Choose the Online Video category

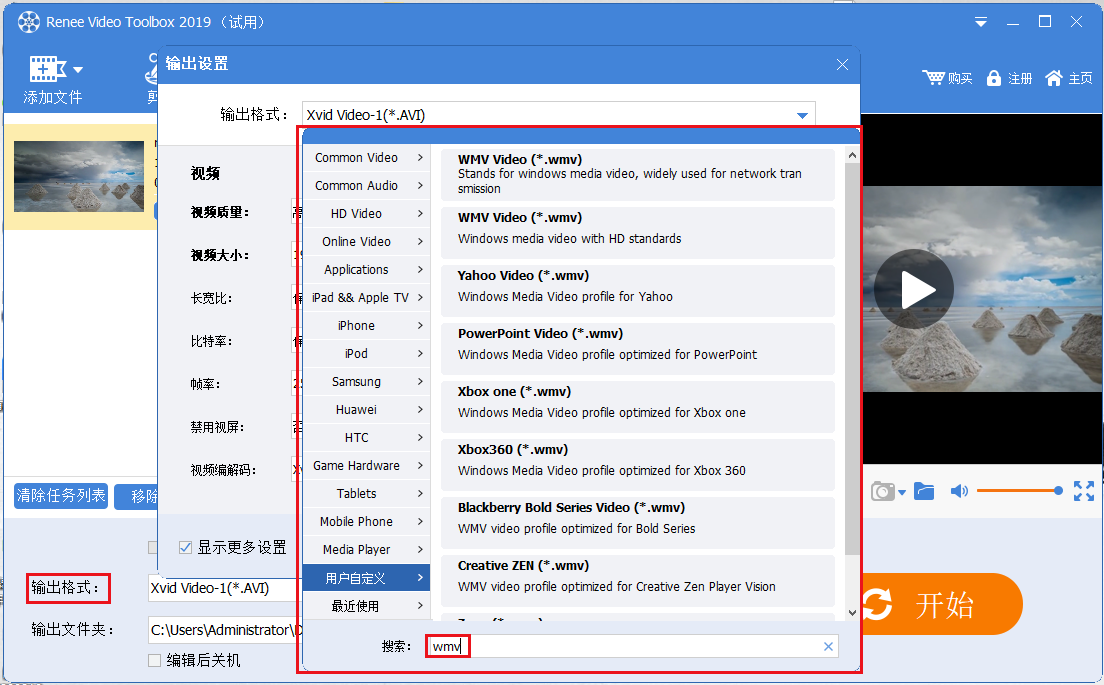point(365,241)
